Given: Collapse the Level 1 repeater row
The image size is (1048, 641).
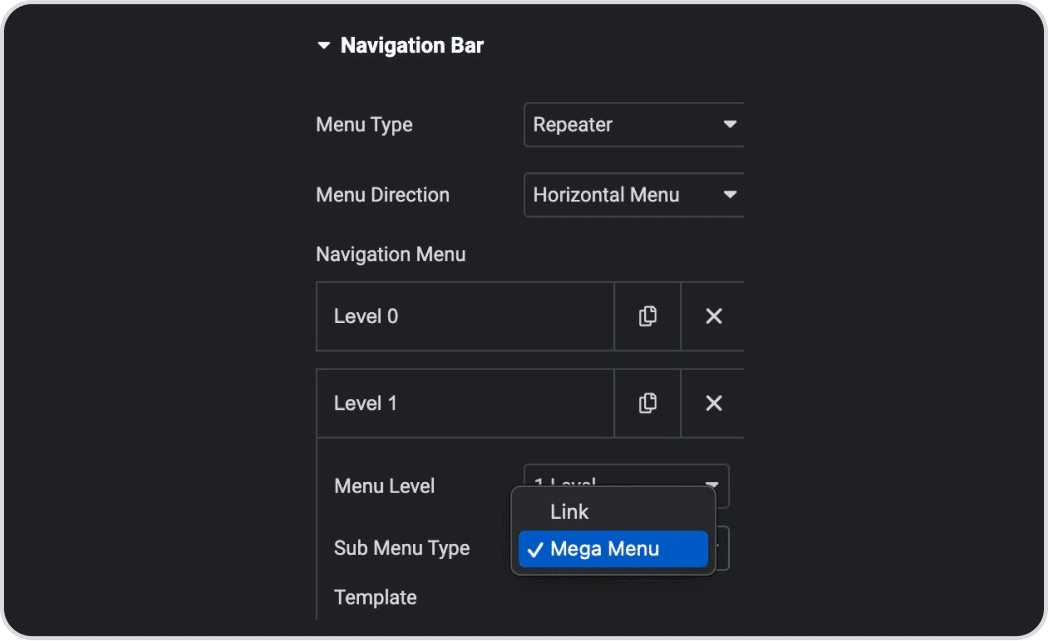Looking at the screenshot, I should [465, 403].
